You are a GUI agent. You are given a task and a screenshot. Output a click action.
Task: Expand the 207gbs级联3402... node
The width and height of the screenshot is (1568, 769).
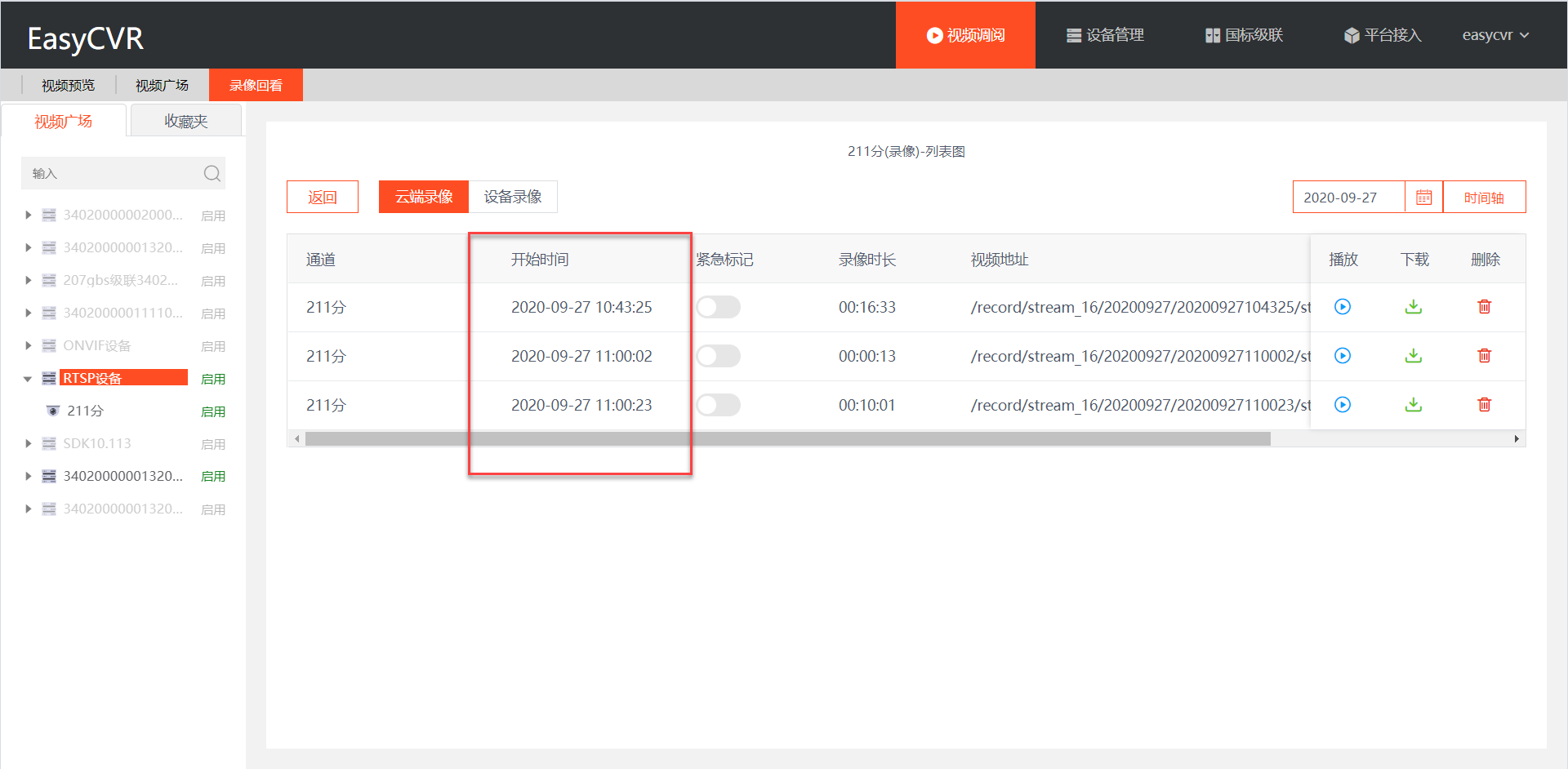click(28, 280)
